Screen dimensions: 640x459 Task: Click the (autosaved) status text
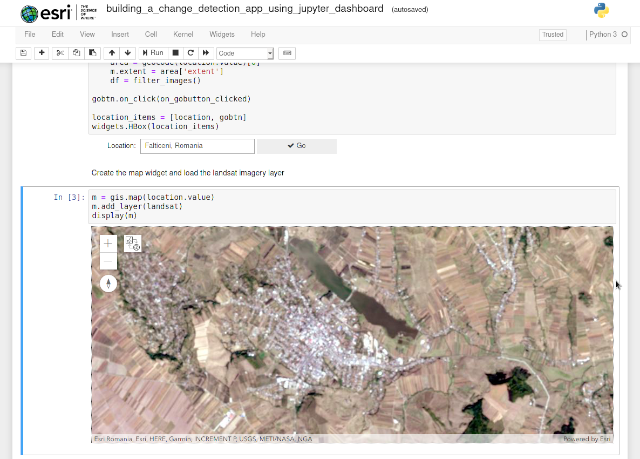[410, 9]
